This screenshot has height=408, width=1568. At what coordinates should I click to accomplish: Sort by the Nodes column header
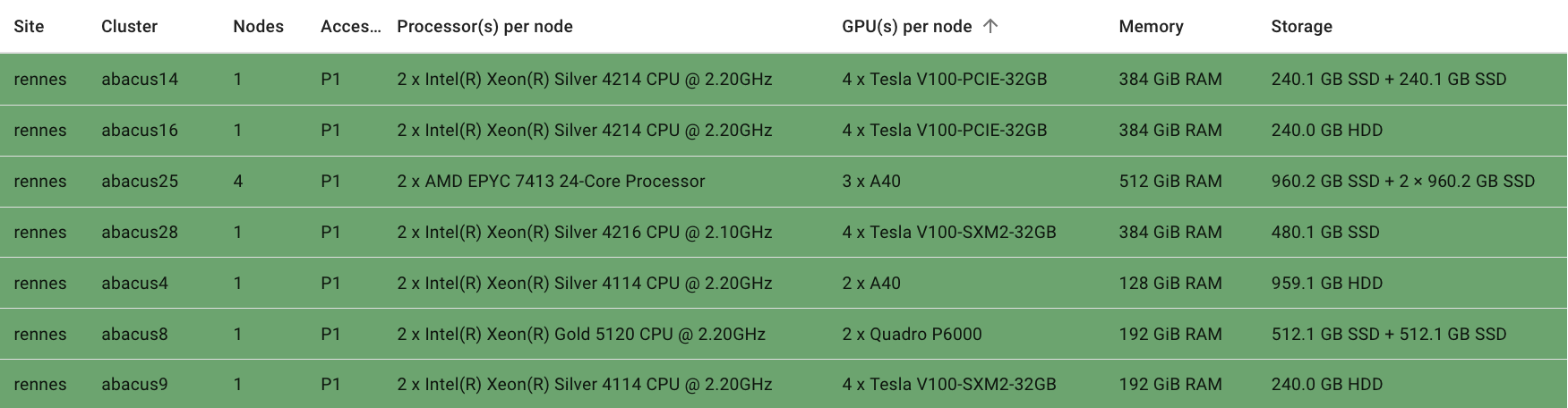pyautogui.click(x=258, y=27)
